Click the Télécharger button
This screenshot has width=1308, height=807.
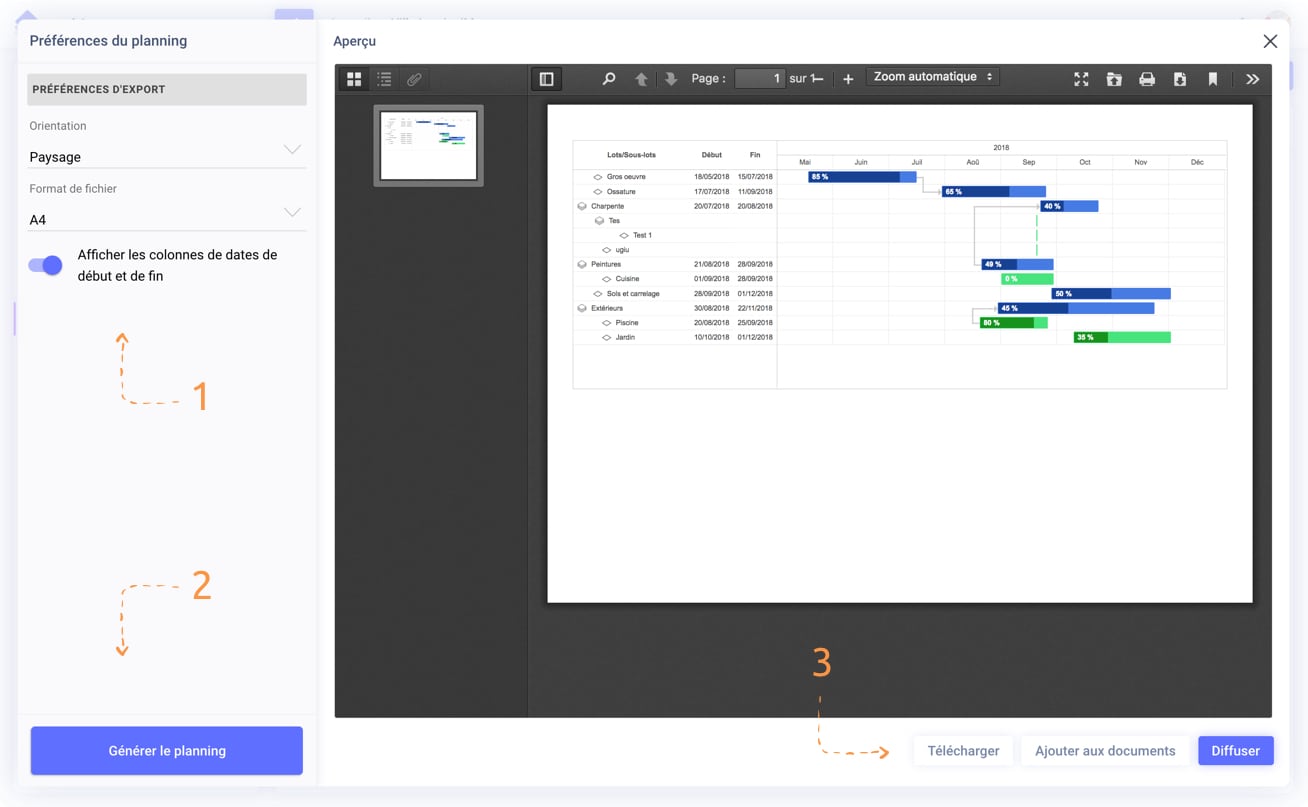pyautogui.click(x=963, y=750)
